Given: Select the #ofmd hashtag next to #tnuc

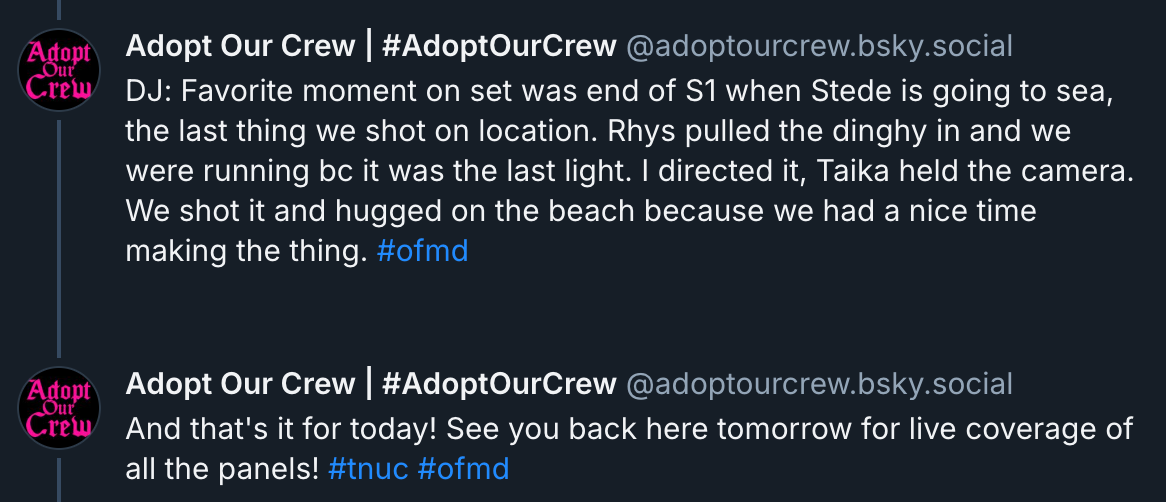Looking at the screenshot, I should point(463,468).
